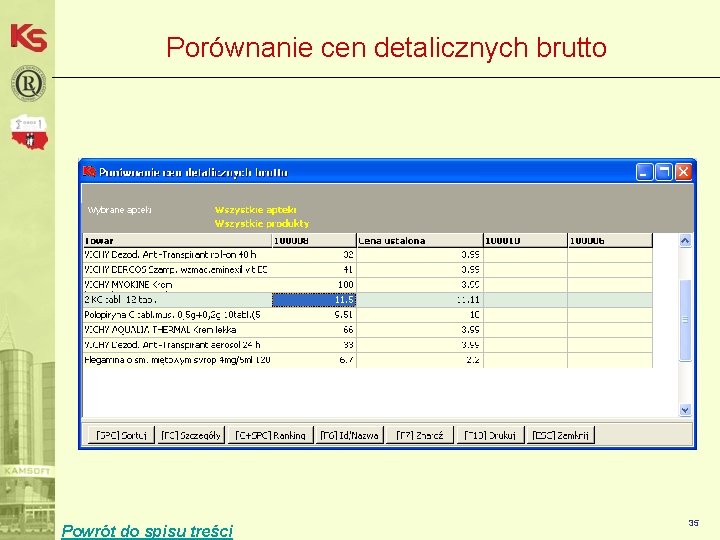This screenshot has width=720, height=540.
Task: Toggle Id/Nazwa with the F6 button
Action: click(349, 435)
